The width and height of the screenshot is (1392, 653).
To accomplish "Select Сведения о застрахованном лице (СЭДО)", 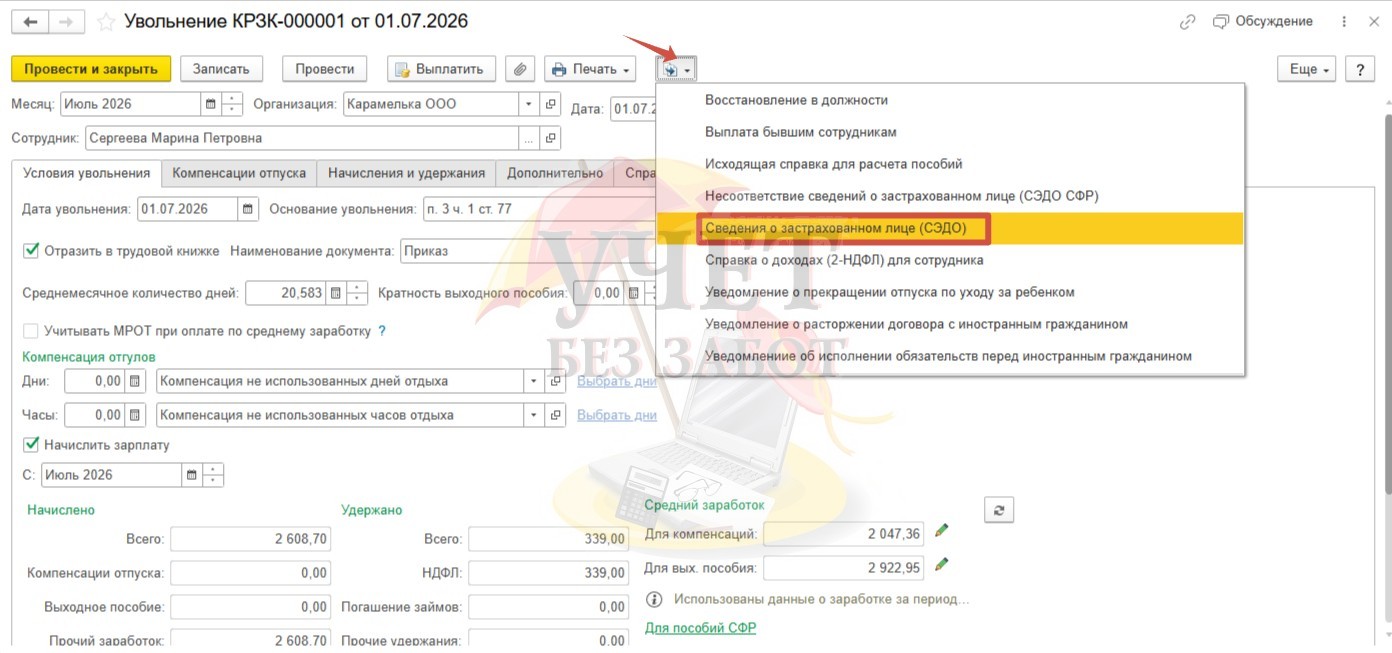I will tap(835, 228).
